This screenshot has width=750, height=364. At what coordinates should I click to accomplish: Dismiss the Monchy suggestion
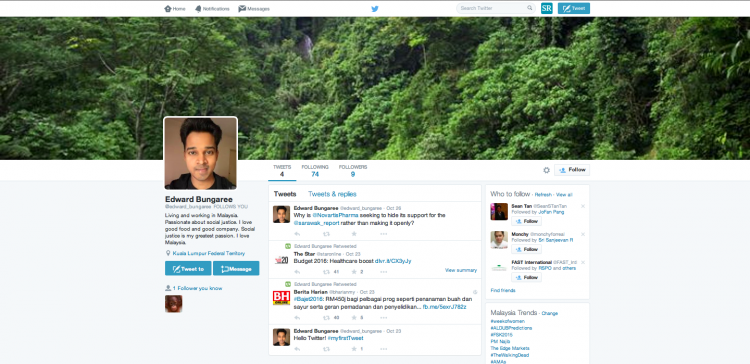[583, 234]
